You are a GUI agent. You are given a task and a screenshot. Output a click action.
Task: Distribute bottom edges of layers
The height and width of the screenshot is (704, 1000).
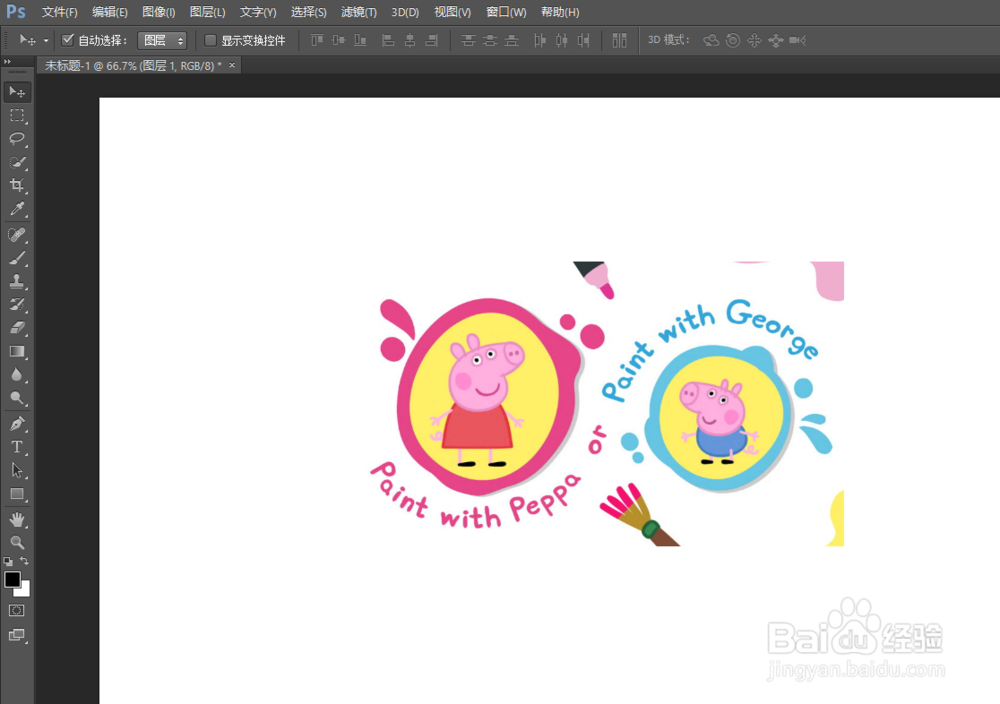click(x=511, y=41)
